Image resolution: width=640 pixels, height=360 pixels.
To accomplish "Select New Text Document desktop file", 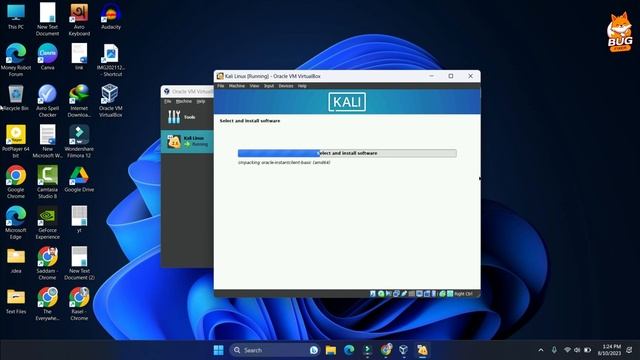I will pyautogui.click(x=47, y=19).
